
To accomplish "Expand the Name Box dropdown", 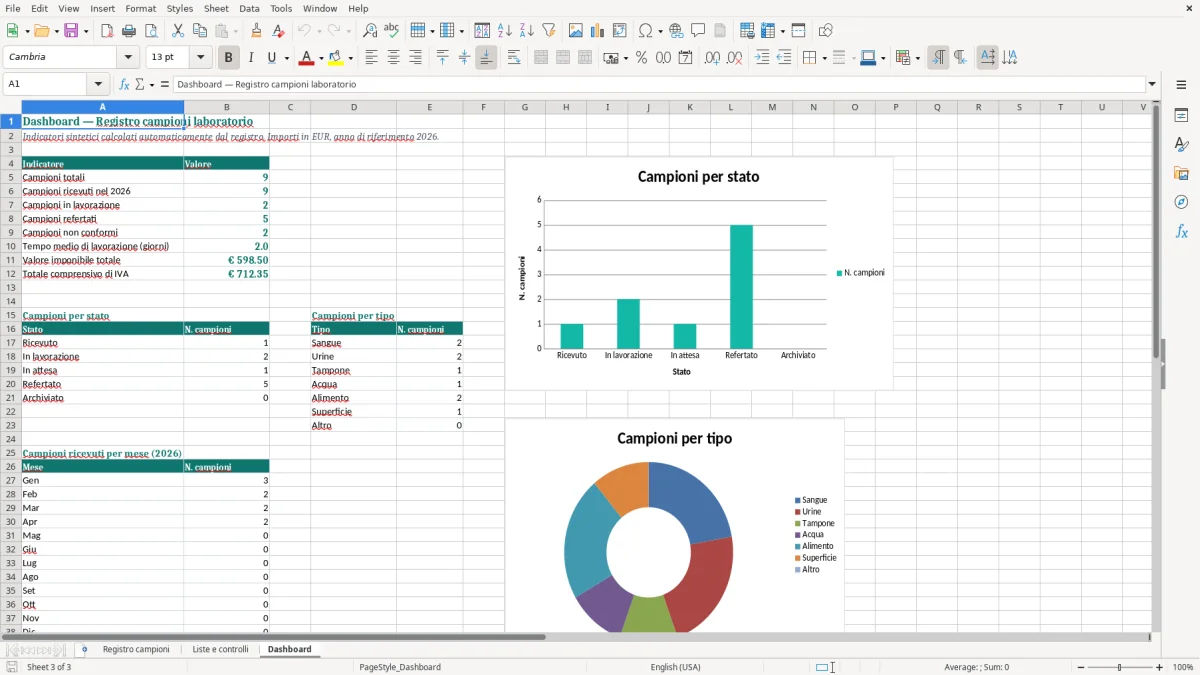I will [x=98, y=84].
